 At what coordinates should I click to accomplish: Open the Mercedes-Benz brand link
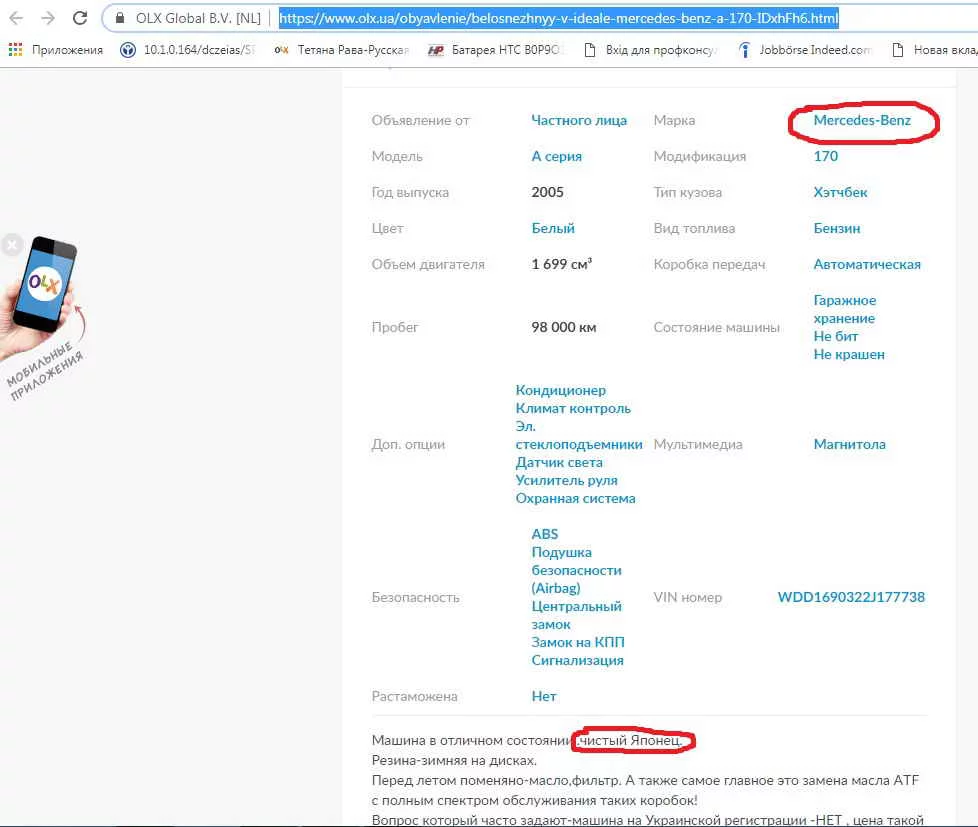point(862,120)
